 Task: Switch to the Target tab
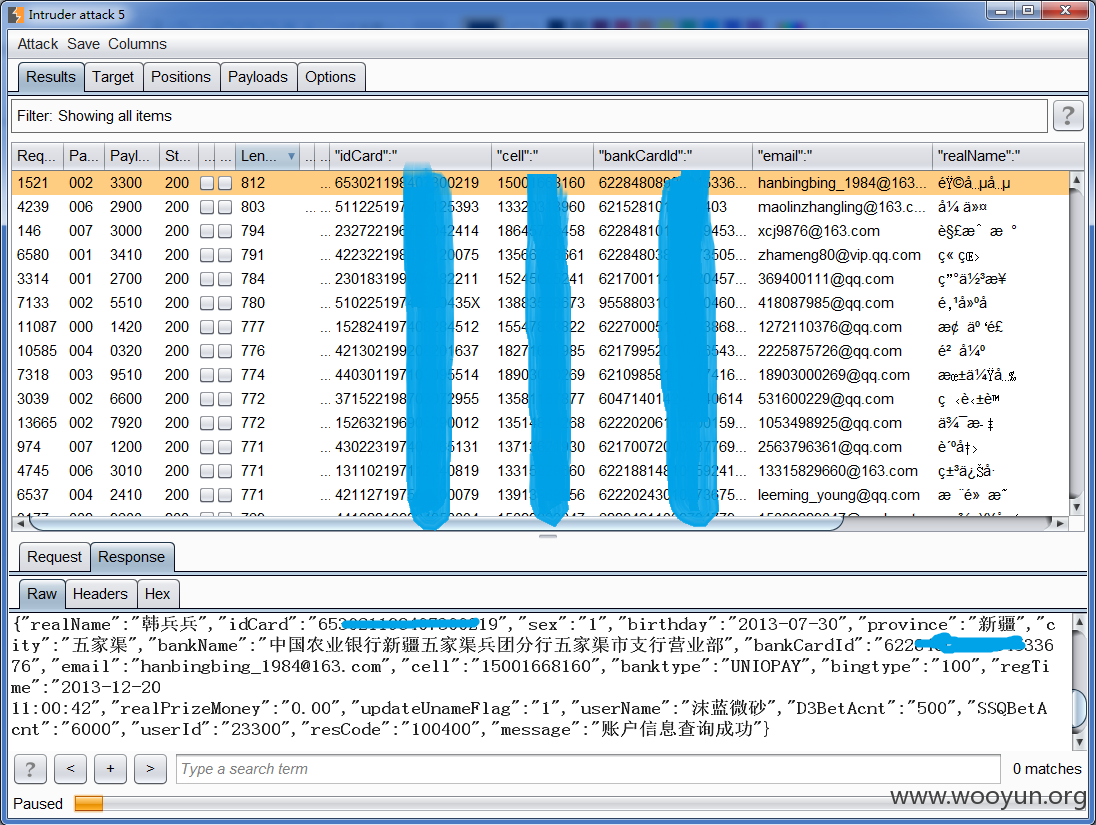[113, 77]
